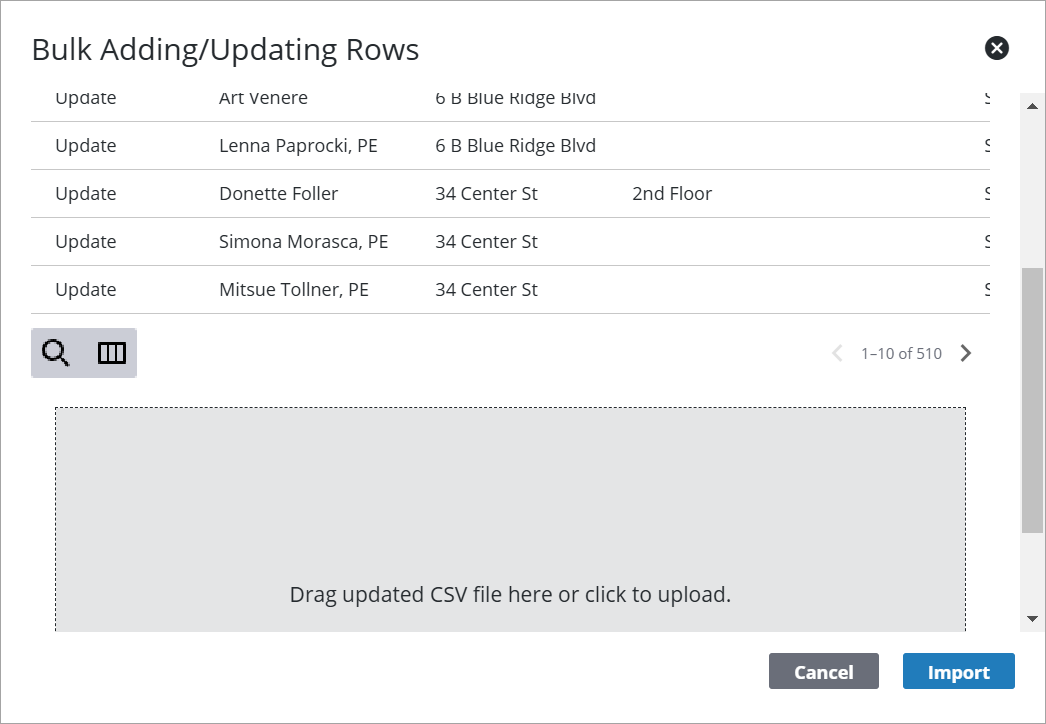Select the Simona Morasca, PE name cell

click(x=303, y=242)
